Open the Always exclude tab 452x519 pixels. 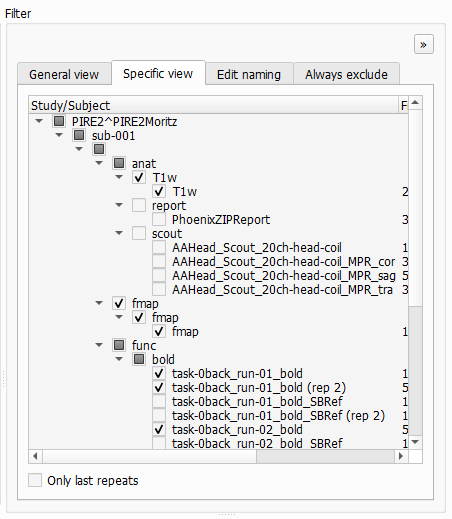(346, 74)
